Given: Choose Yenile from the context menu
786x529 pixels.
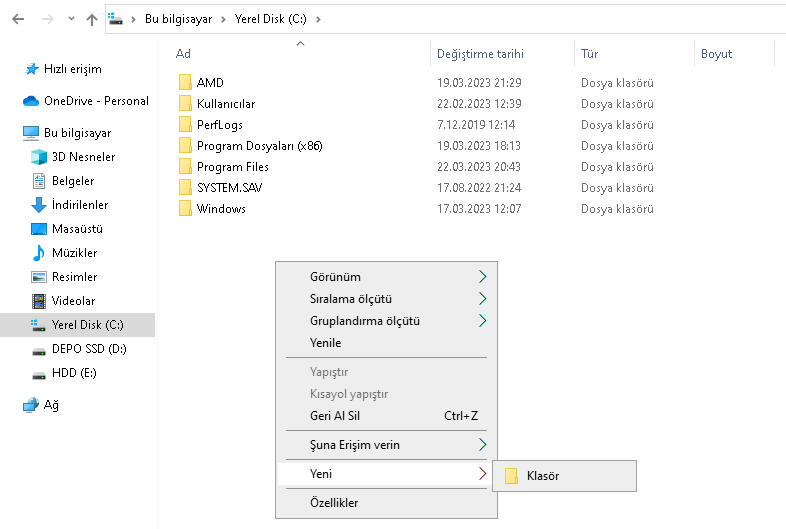Looking at the screenshot, I should (x=326, y=343).
